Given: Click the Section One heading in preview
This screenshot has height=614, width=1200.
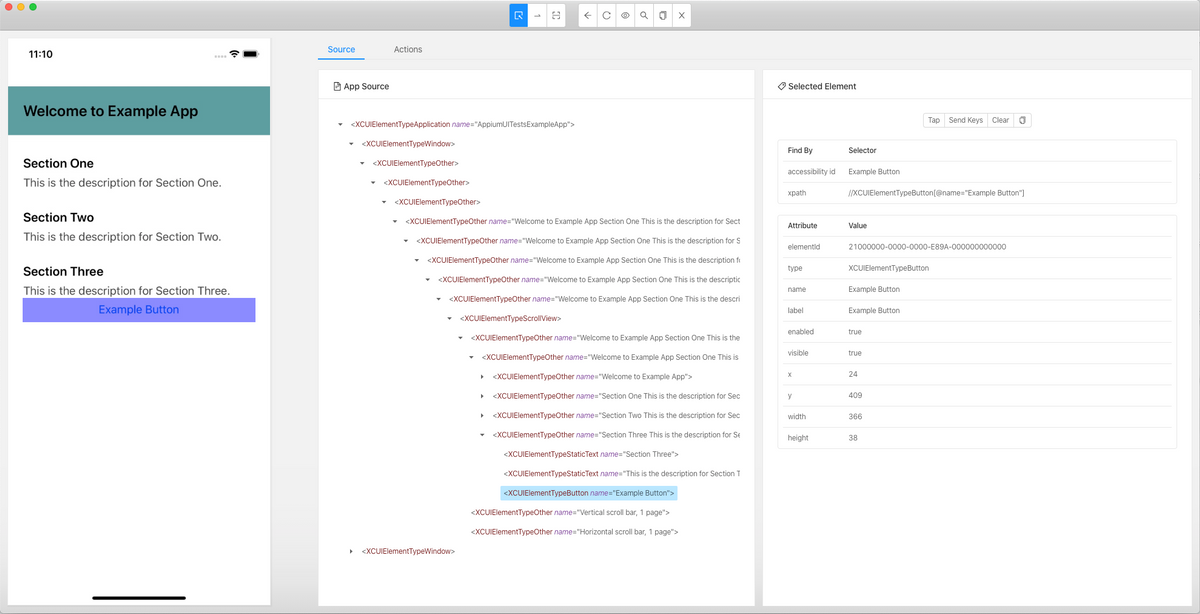Looking at the screenshot, I should pyautogui.click(x=58, y=164).
